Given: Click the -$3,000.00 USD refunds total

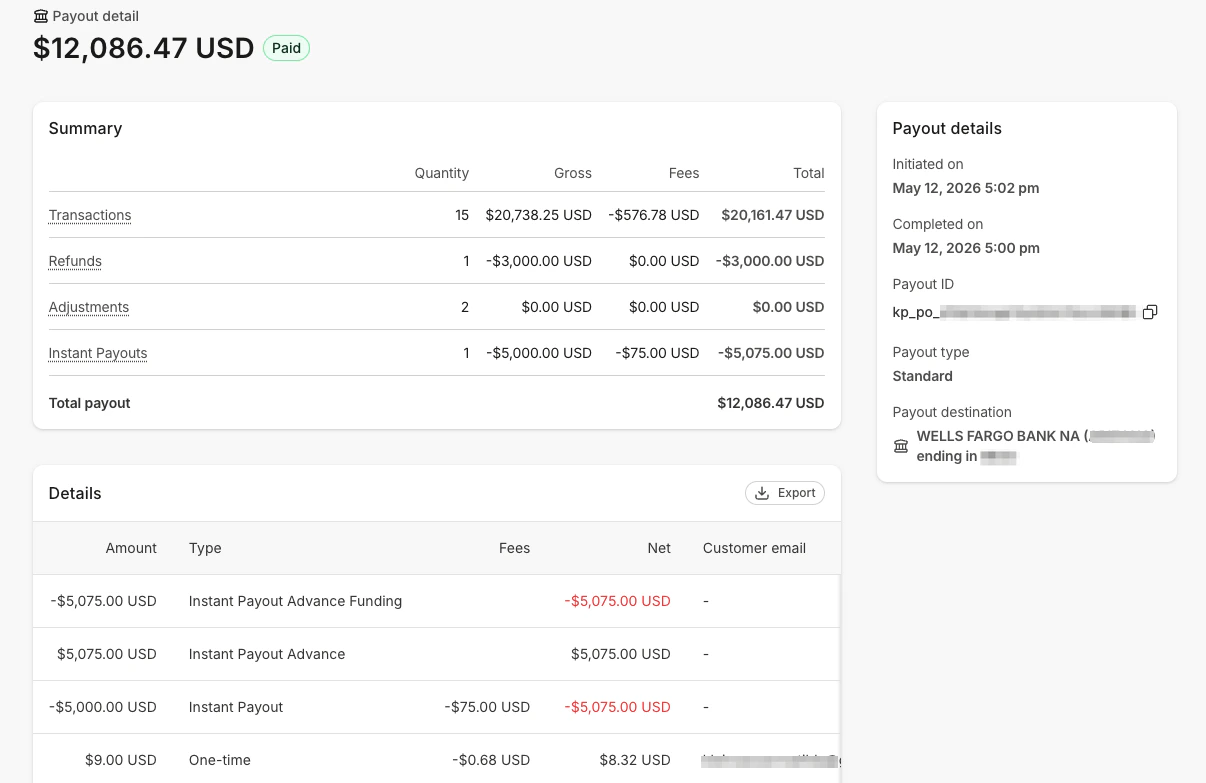Looking at the screenshot, I should click(770, 261).
